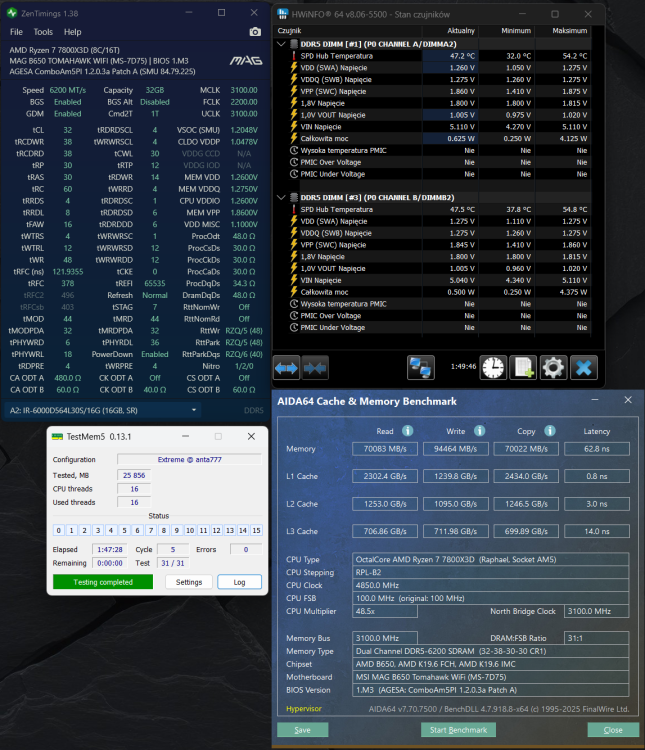Click the HWiNFO log file plus icon
Viewport: 645px width, 750px height.
click(x=523, y=368)
